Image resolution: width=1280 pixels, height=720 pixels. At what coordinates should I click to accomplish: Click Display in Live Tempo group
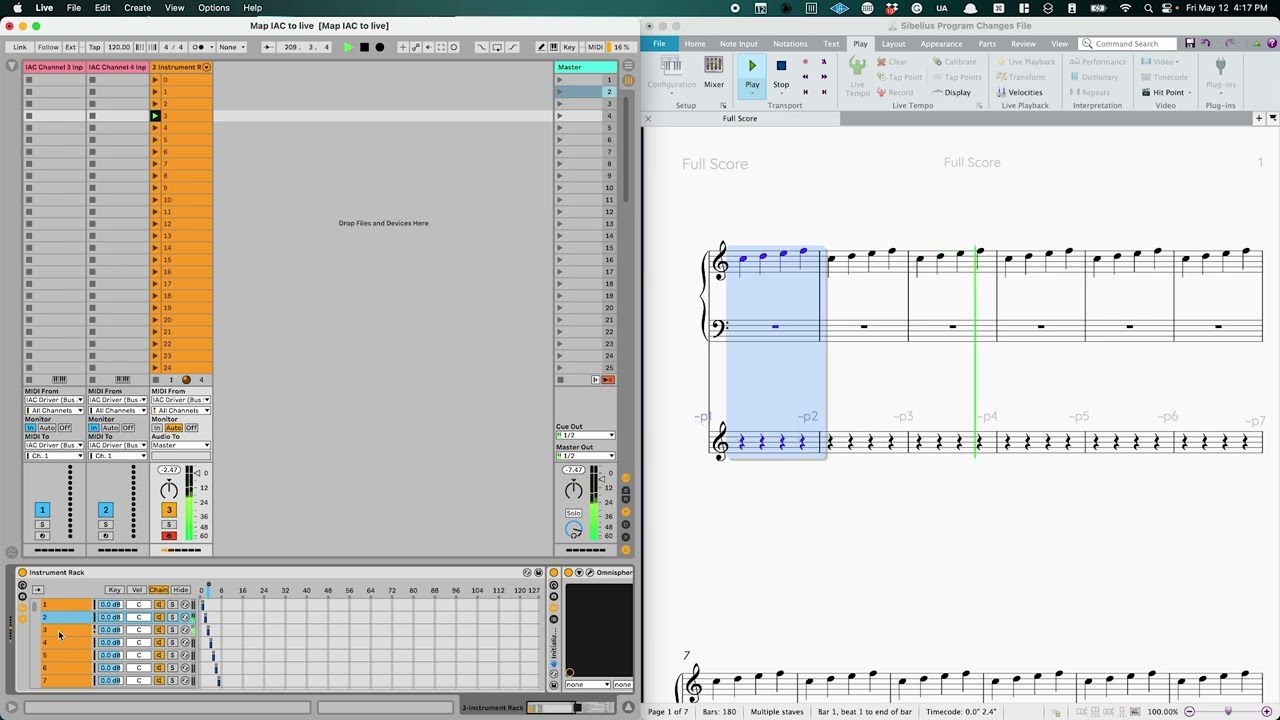click(x=951, y=92)
